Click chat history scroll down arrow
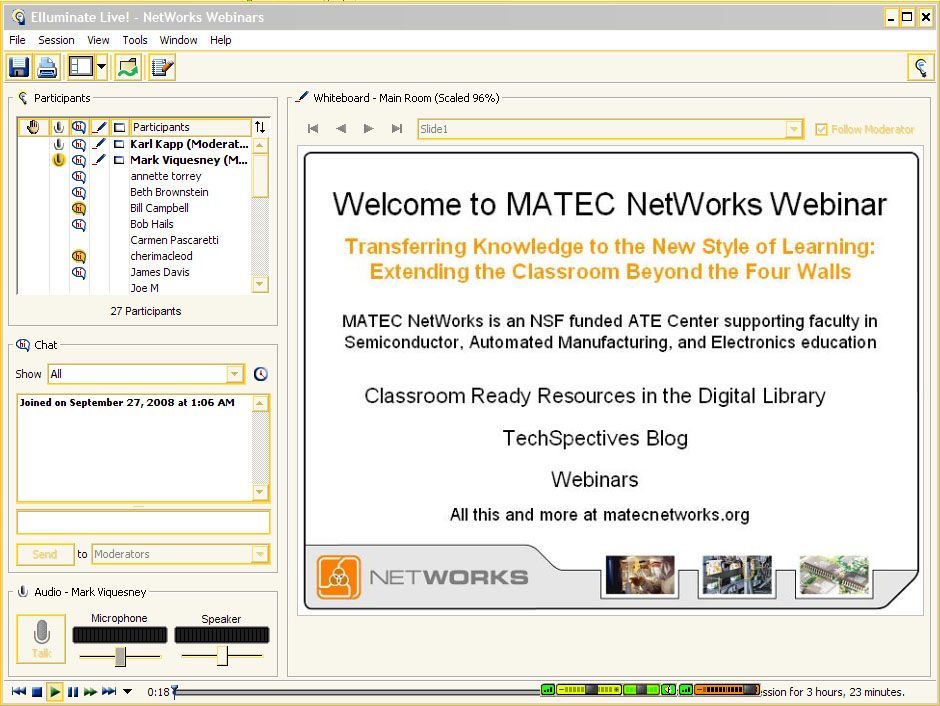 (260, 492)
